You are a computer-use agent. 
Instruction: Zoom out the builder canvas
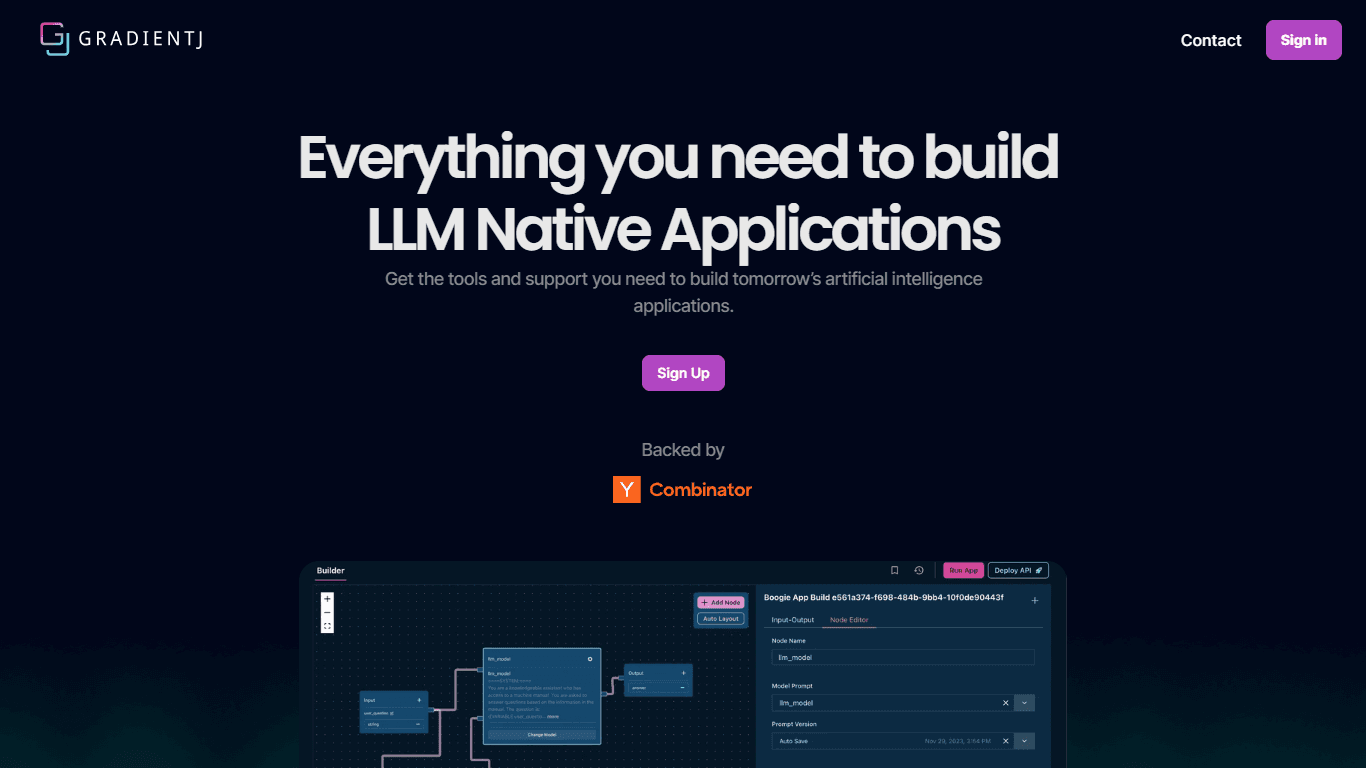coord(327,612)
